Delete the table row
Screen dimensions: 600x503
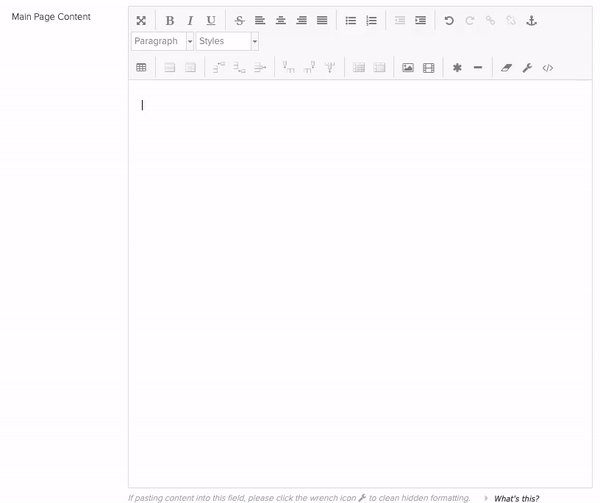260,68
